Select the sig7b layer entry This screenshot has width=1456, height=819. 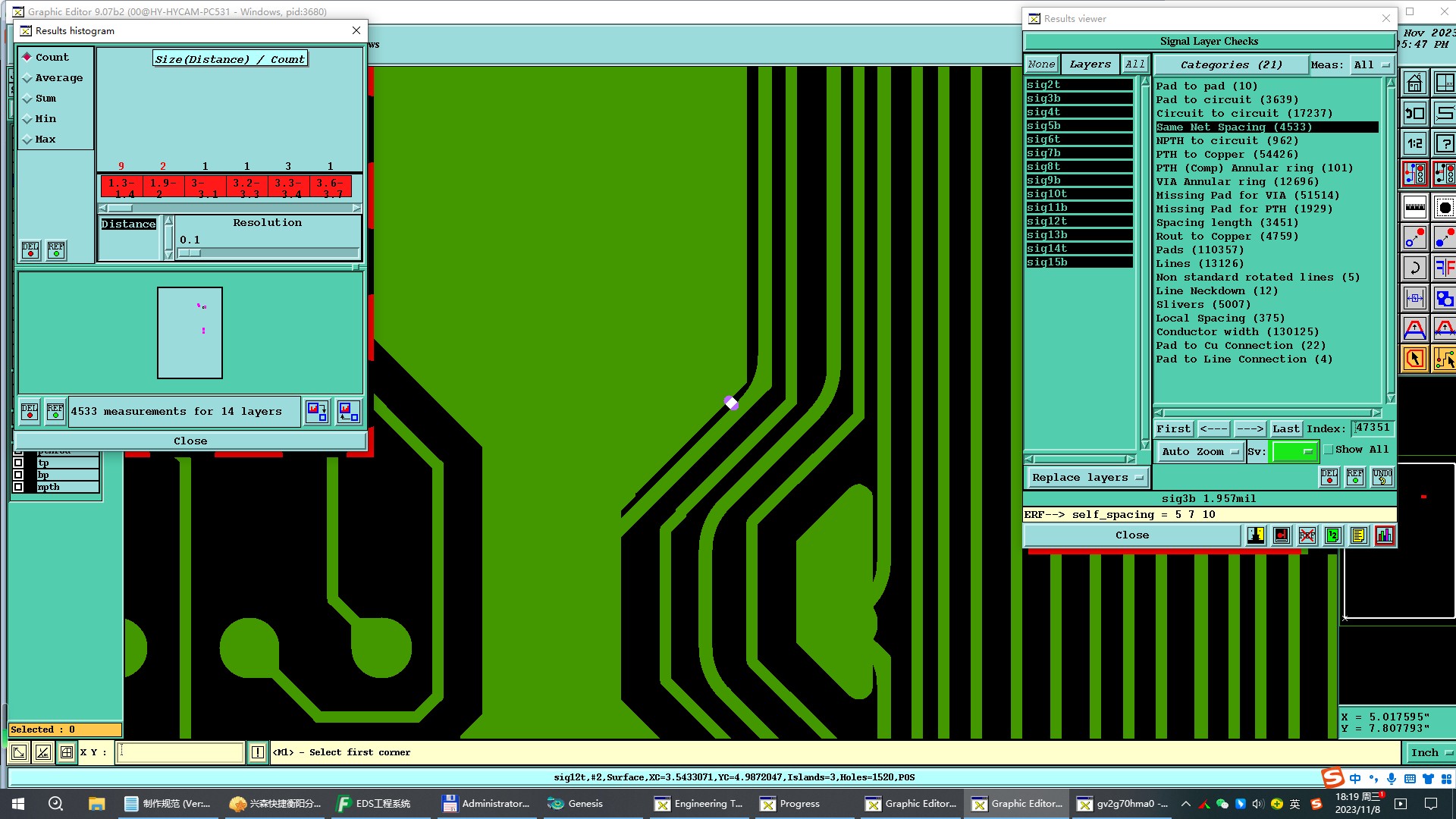pos(1078,153)
